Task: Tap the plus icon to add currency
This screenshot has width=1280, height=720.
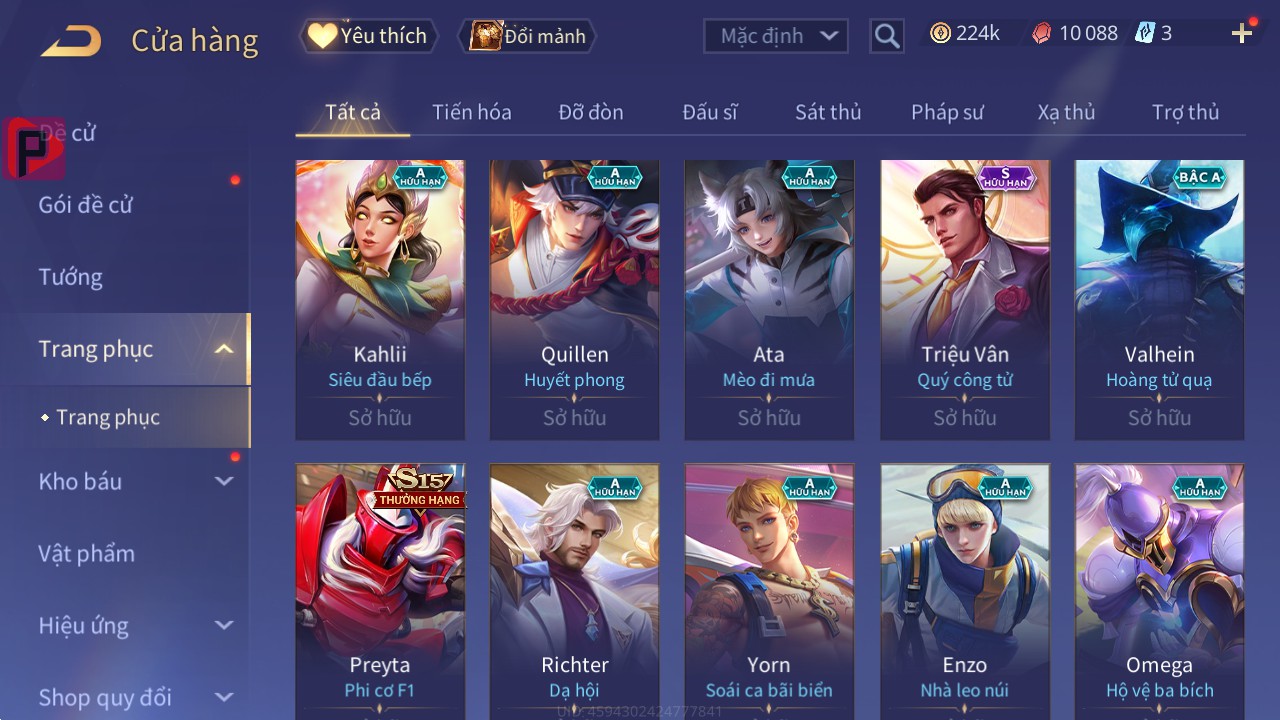Action: tap(1242, 33)
